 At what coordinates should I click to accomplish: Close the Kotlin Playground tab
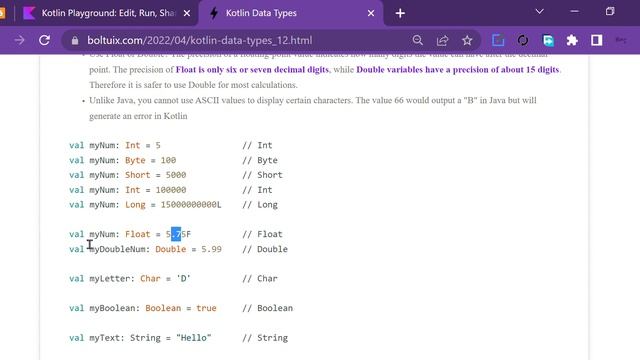187,13
